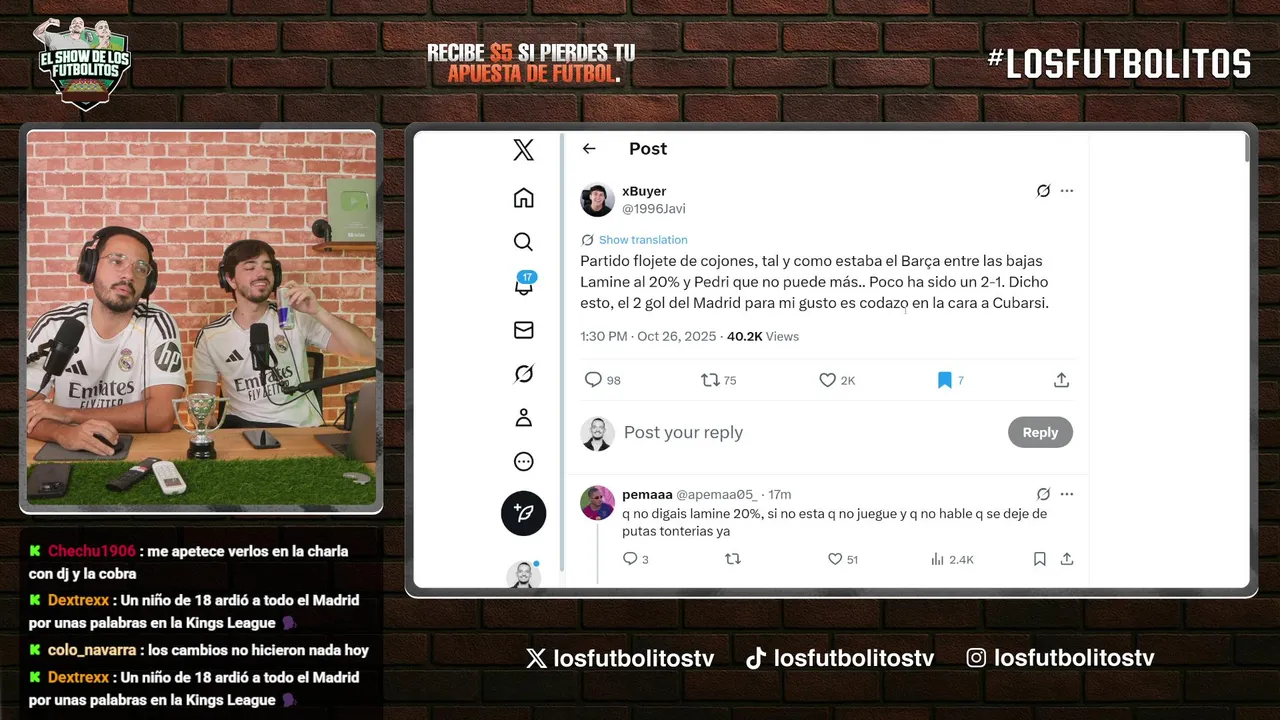Click the Reply button
Image resolution: width=1280 pixels, height=720 pixels.
1040,432
